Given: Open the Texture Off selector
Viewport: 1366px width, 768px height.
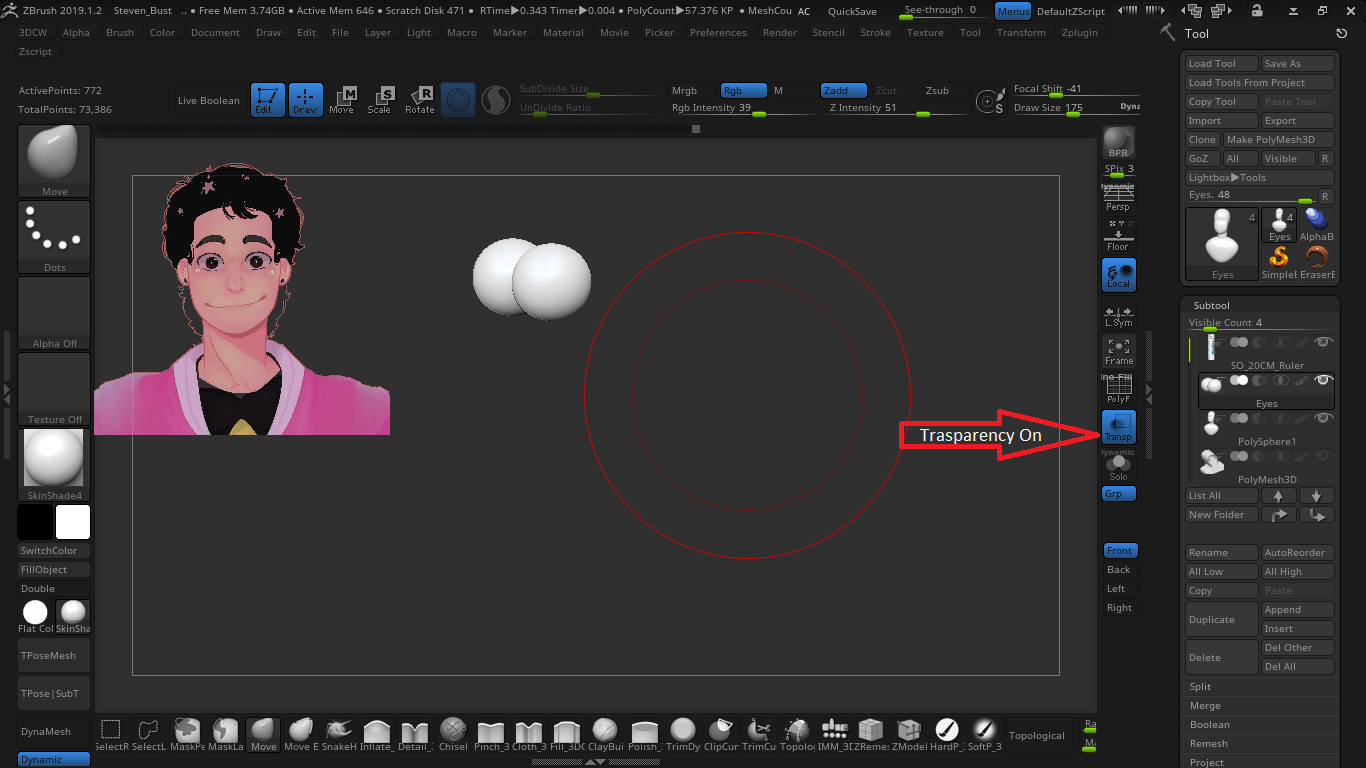Looking at the screenshot, I should pyautogui.click(x=54, y=389).
